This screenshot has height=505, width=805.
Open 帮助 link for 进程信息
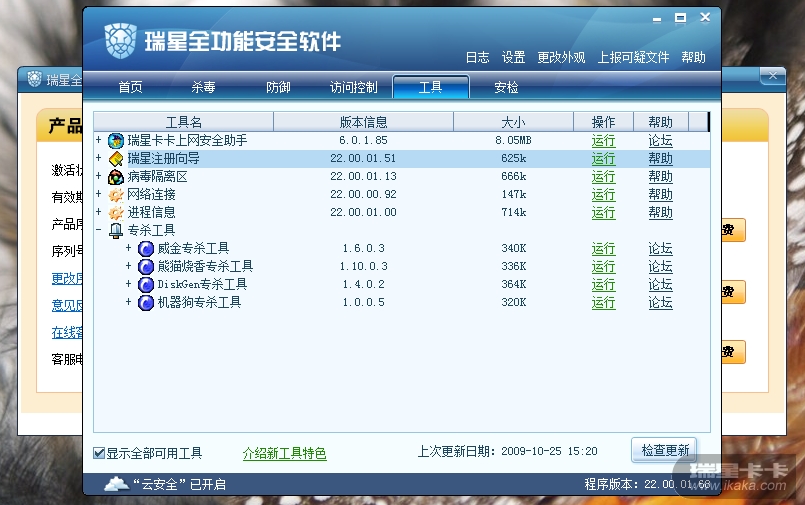[x=660, y=212]
